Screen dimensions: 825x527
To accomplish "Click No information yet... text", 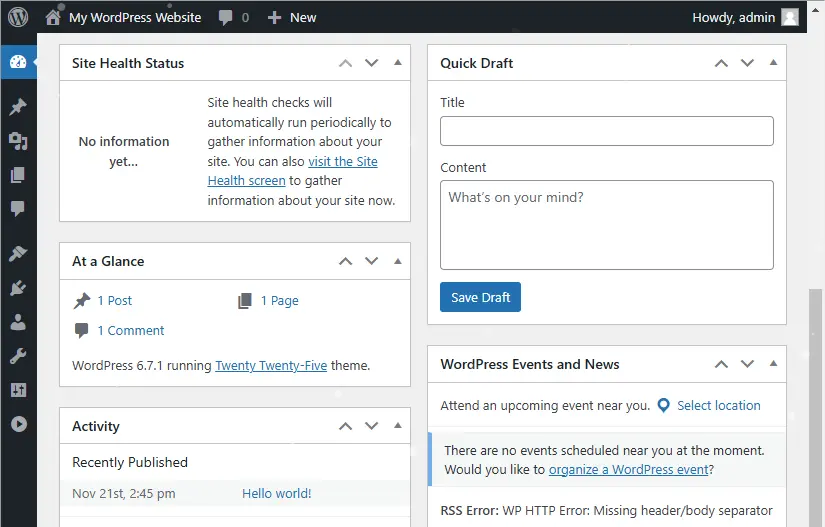I will 124,151.
